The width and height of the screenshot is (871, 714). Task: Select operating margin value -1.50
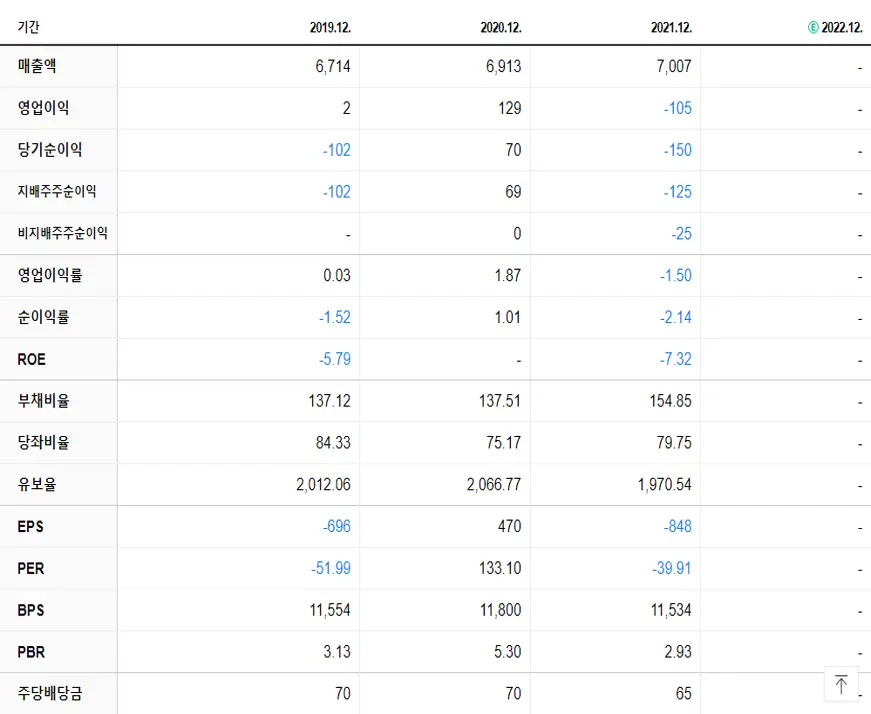[676, 275]
